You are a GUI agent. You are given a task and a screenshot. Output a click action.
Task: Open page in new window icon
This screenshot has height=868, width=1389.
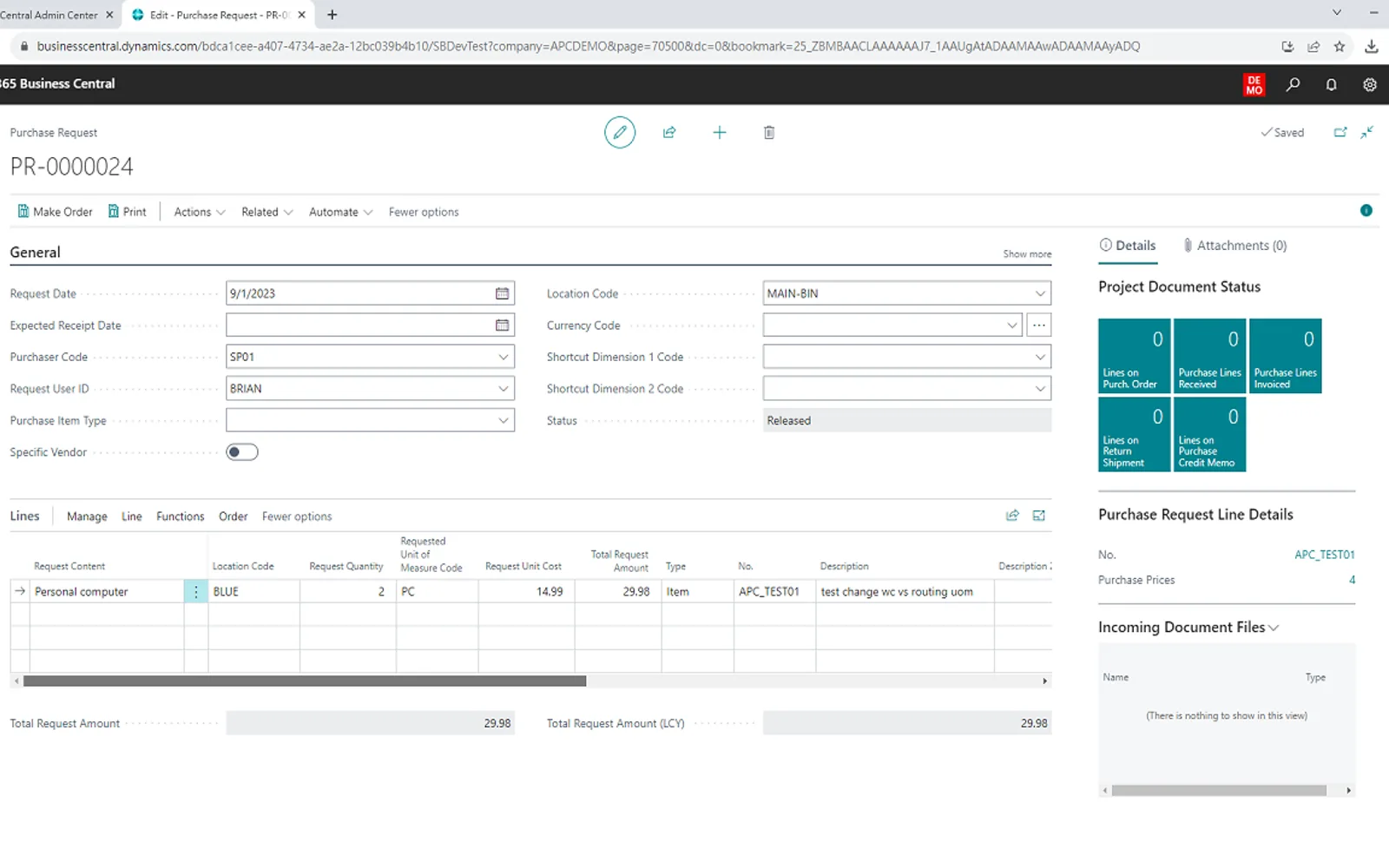[1340, 132]
